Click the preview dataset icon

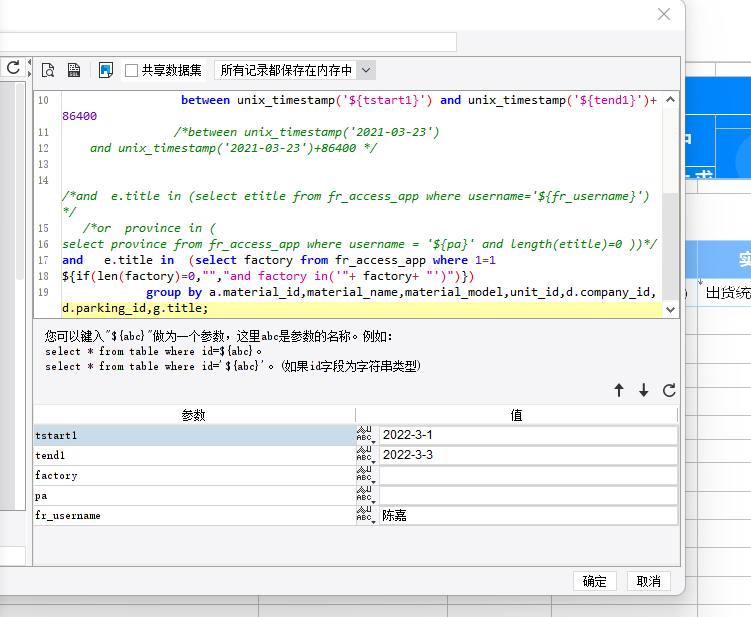(x=48, y=70)
